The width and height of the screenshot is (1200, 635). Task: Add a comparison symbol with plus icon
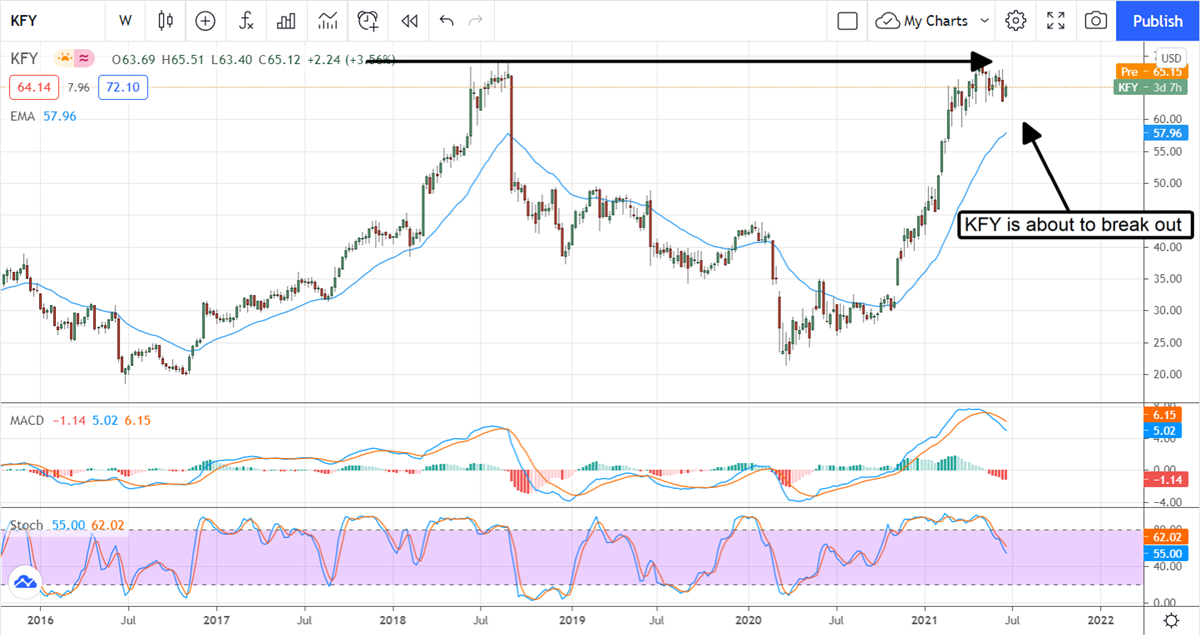[x=205, y=20]
